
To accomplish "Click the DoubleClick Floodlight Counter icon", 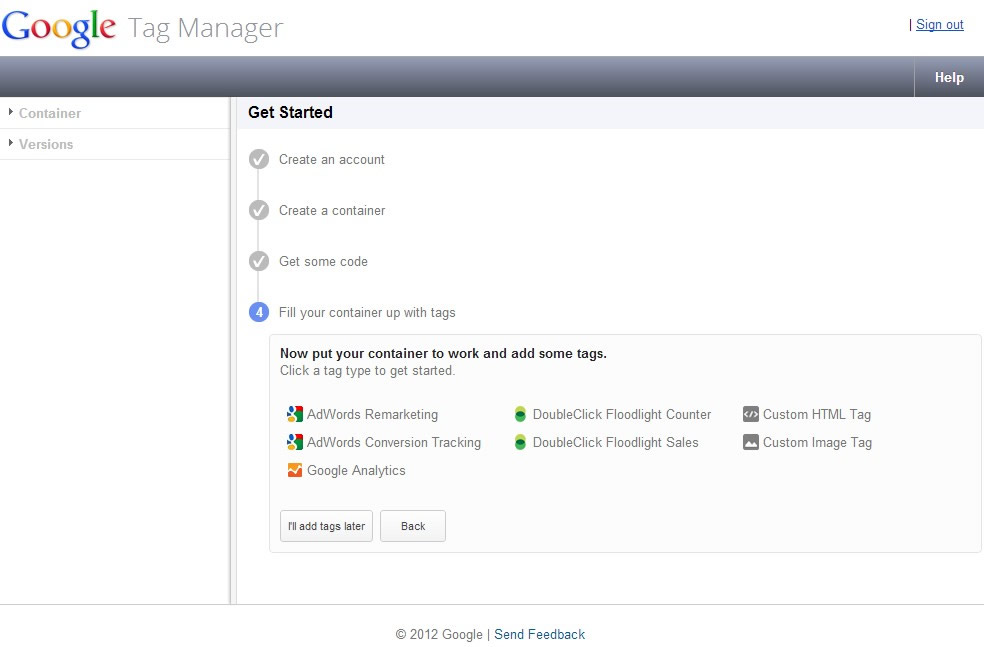I will (520, 414).
